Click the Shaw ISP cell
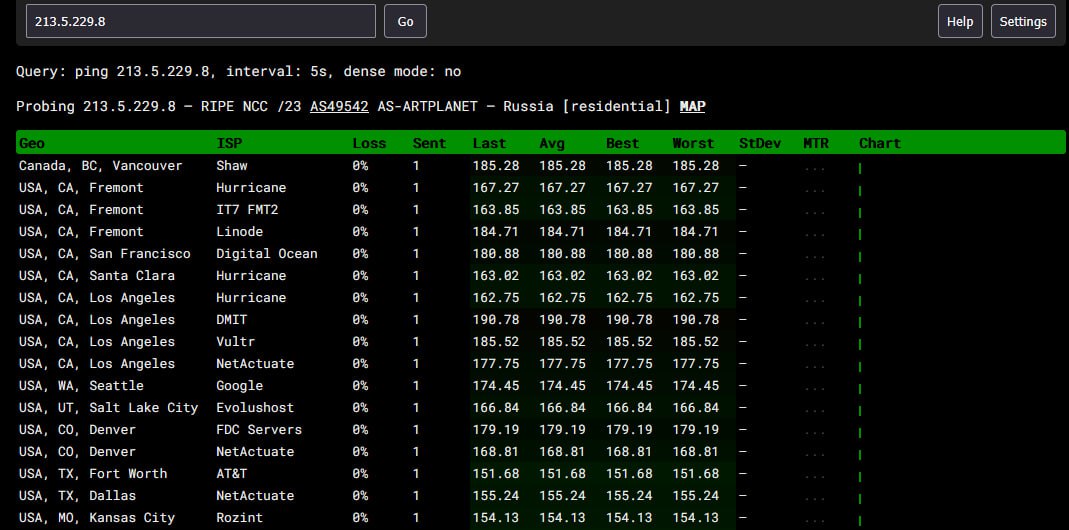This screenshot has width=1069, height=530. pyautogui.click(x=232, y=166)
